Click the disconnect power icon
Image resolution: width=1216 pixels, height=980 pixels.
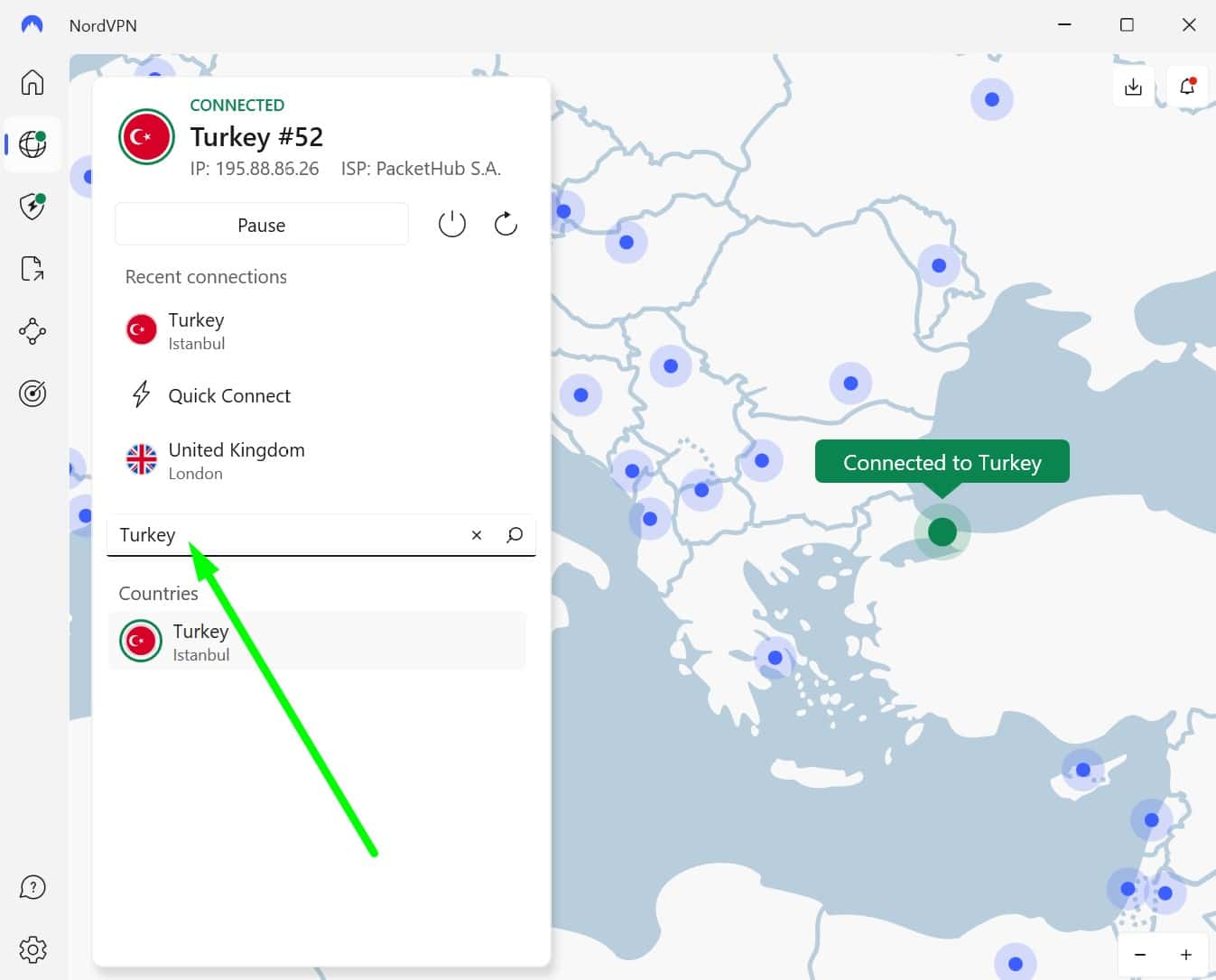pyautogui.click(x=452, y=224)
